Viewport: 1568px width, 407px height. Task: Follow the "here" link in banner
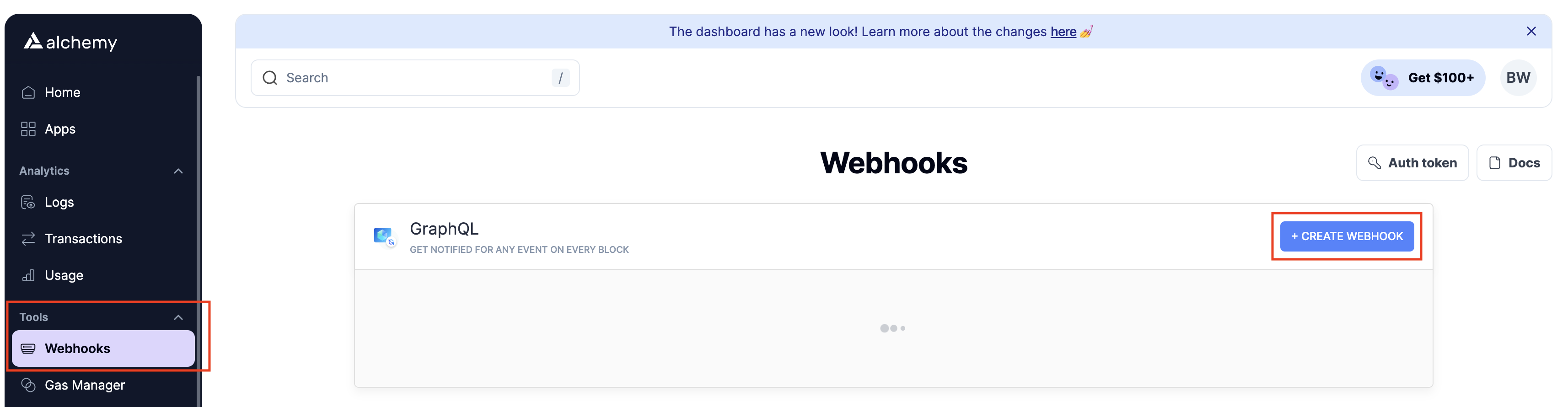(1063, 32)
